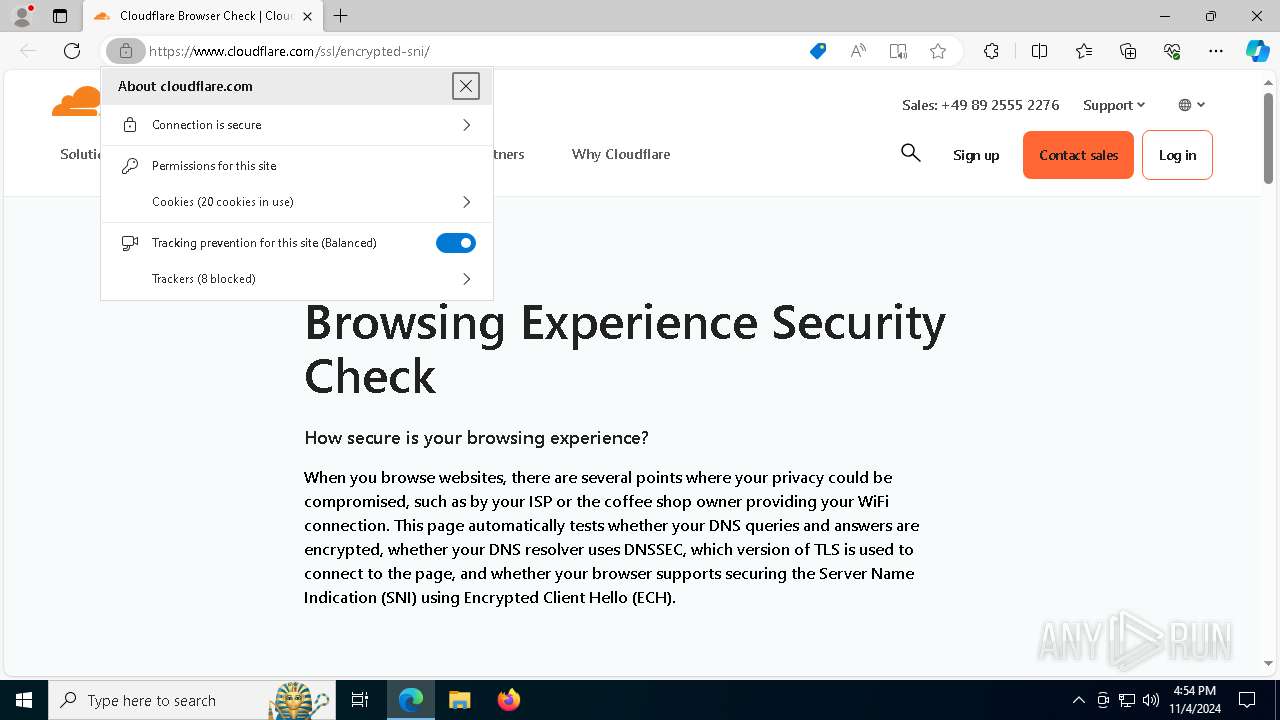Refresh the page with reload icon
This screenshot has width=1280, height=720.
pyautogui.click(x=72, y=51)
